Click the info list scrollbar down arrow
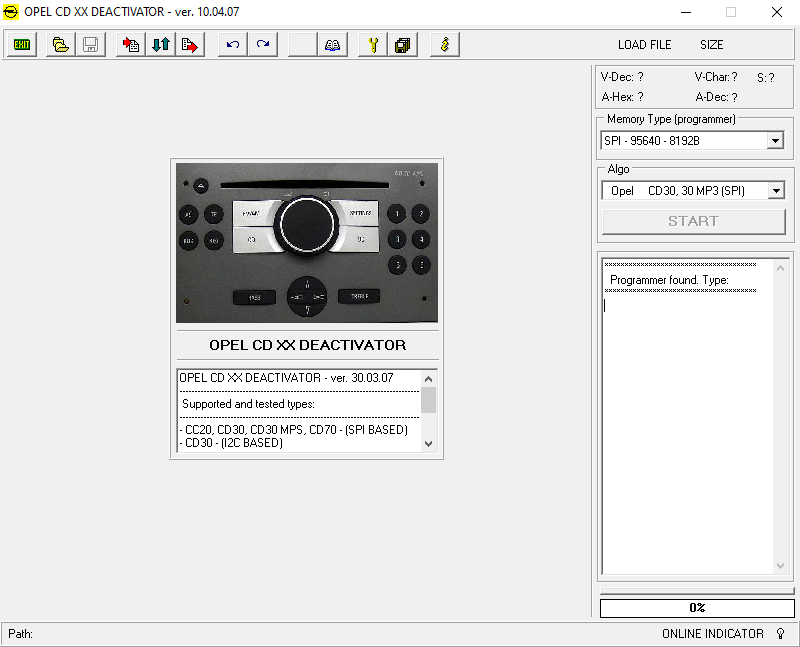This screenshot has height=647, width=800. click(429, 443)
